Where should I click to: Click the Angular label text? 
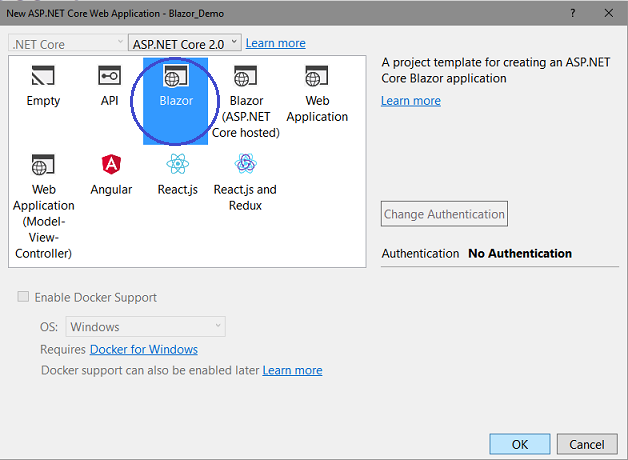(111, 189)
